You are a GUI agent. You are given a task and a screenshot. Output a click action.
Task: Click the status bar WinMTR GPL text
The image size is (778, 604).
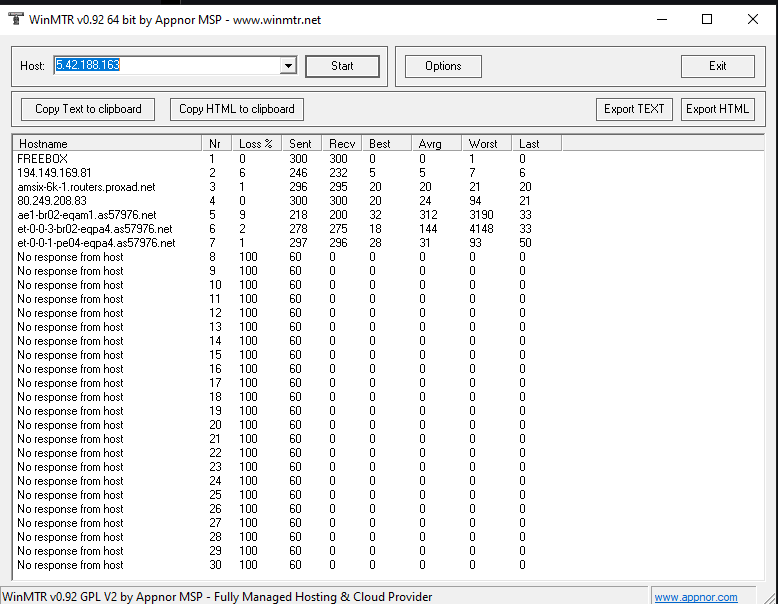[x=217, y=597]
